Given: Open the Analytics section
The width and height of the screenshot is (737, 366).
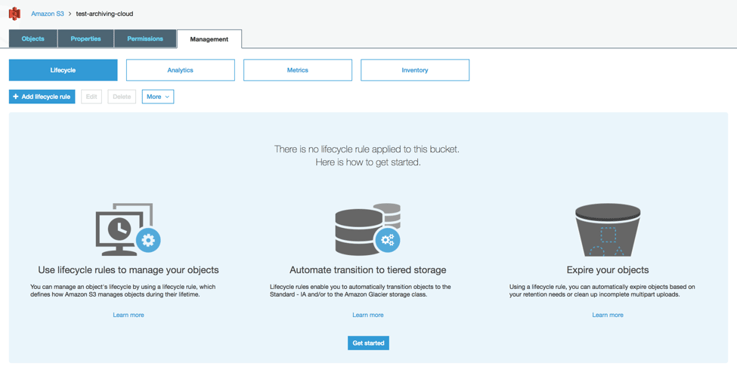Looking at the screenshot, I should 180,70.
